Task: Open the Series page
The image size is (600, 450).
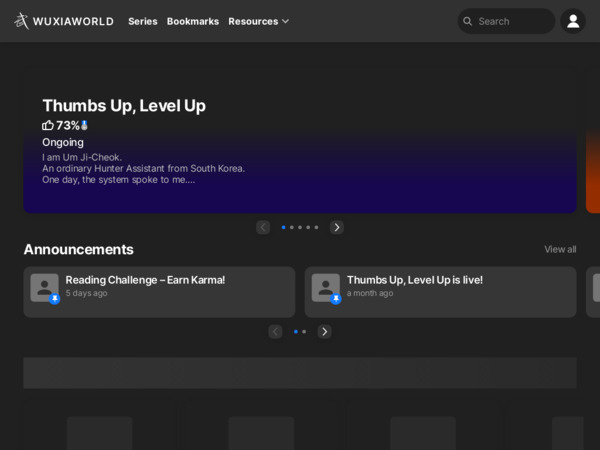Action: pos(143,21)
